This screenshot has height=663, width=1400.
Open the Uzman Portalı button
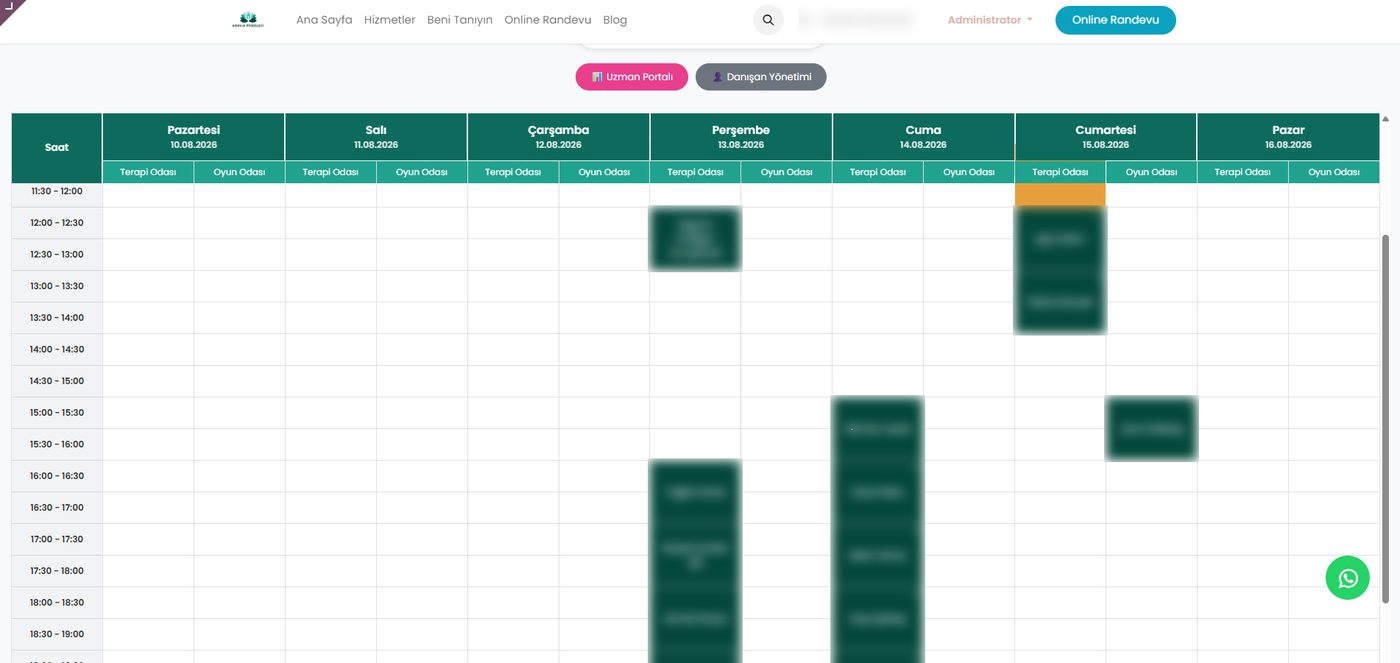click(x=632, y=77)
